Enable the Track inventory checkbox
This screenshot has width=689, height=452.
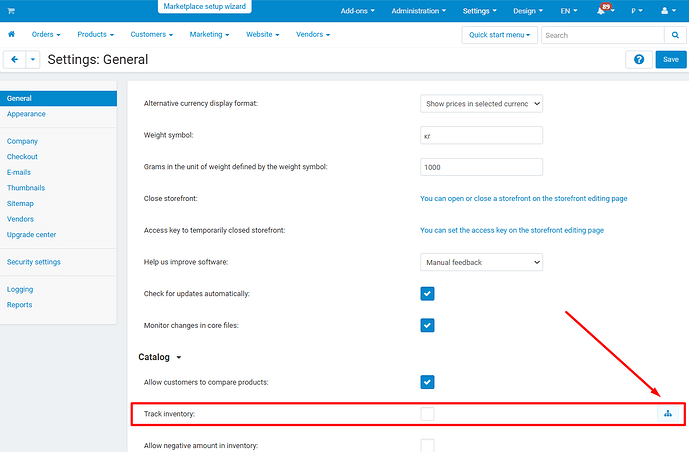(427, 413)
